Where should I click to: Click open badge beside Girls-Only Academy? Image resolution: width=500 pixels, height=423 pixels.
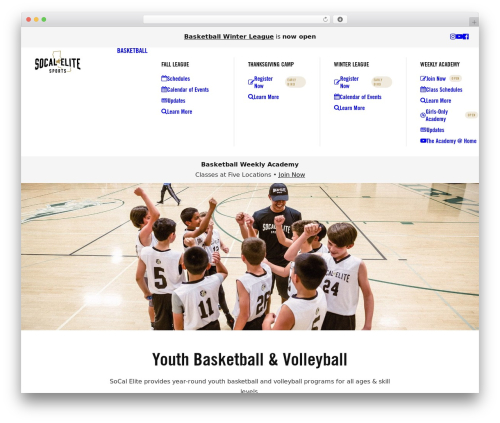pos(471,115)
